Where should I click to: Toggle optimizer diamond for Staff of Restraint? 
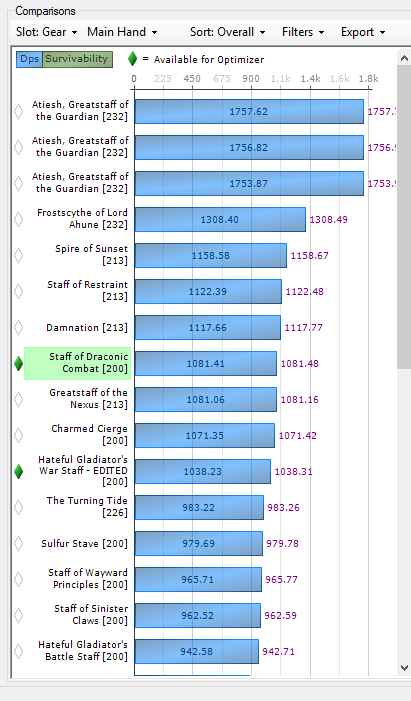18,291
